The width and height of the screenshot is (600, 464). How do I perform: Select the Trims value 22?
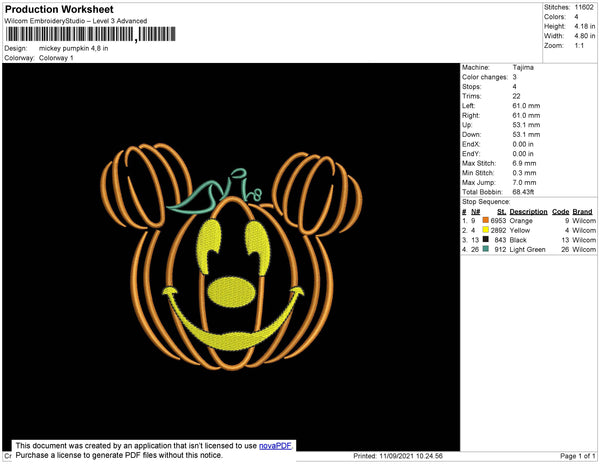click(516, 96)
